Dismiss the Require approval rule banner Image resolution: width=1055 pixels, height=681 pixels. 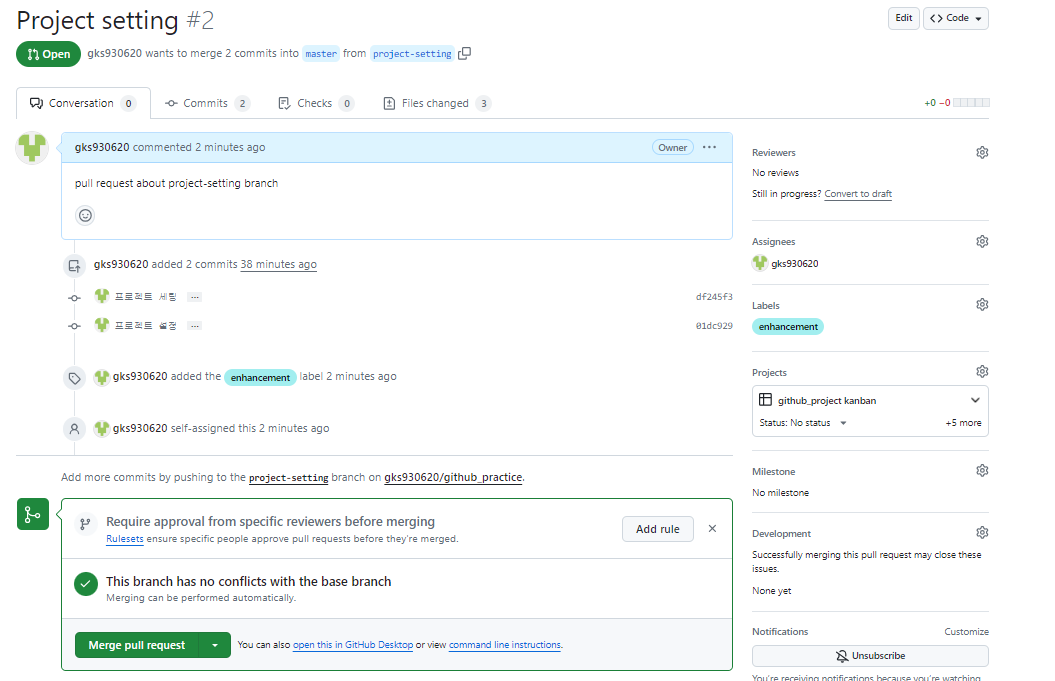[x=712, y=528]
